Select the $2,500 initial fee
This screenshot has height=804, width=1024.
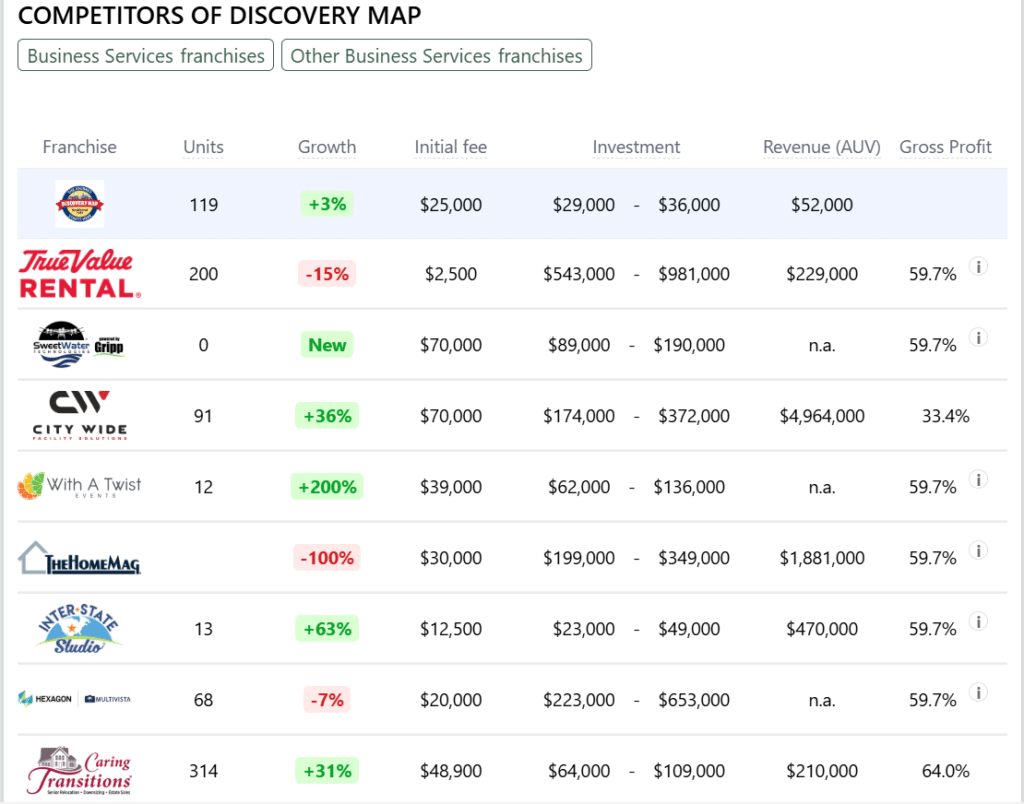(451, 274)
